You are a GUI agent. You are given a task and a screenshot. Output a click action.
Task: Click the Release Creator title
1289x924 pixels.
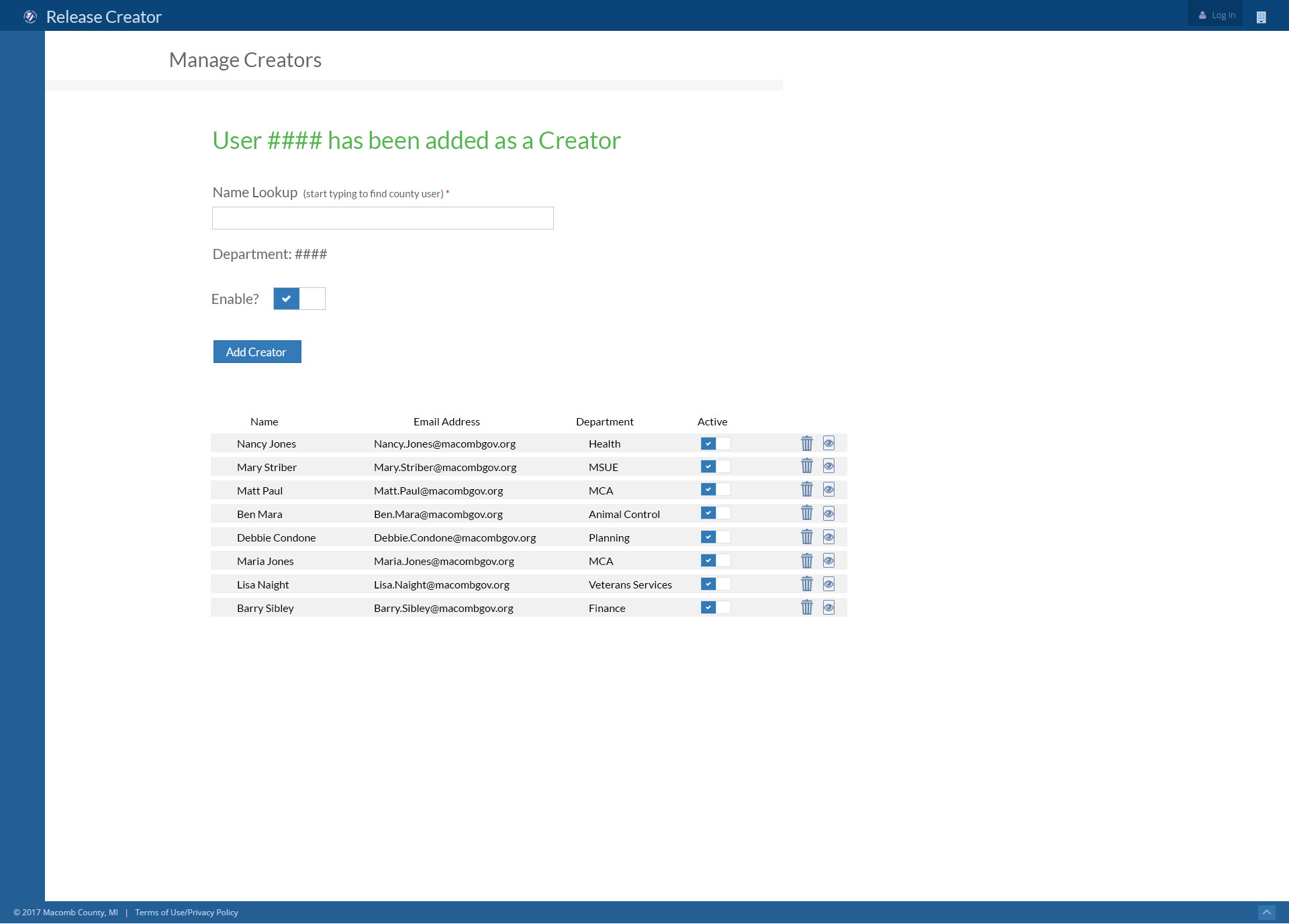pyautogui.click(x=103, y=17)
